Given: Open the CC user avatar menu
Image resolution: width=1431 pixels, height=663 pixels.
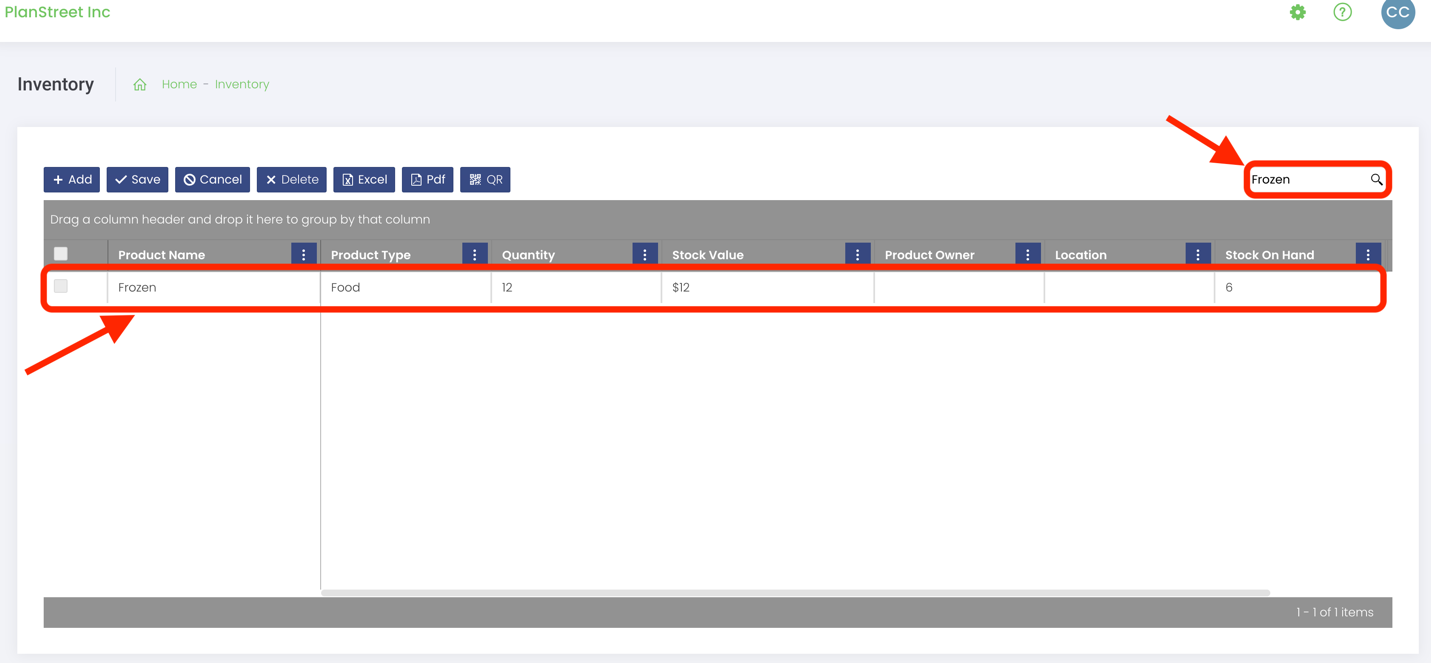Looking at the screenshot, I should (x=1397, y=13).
